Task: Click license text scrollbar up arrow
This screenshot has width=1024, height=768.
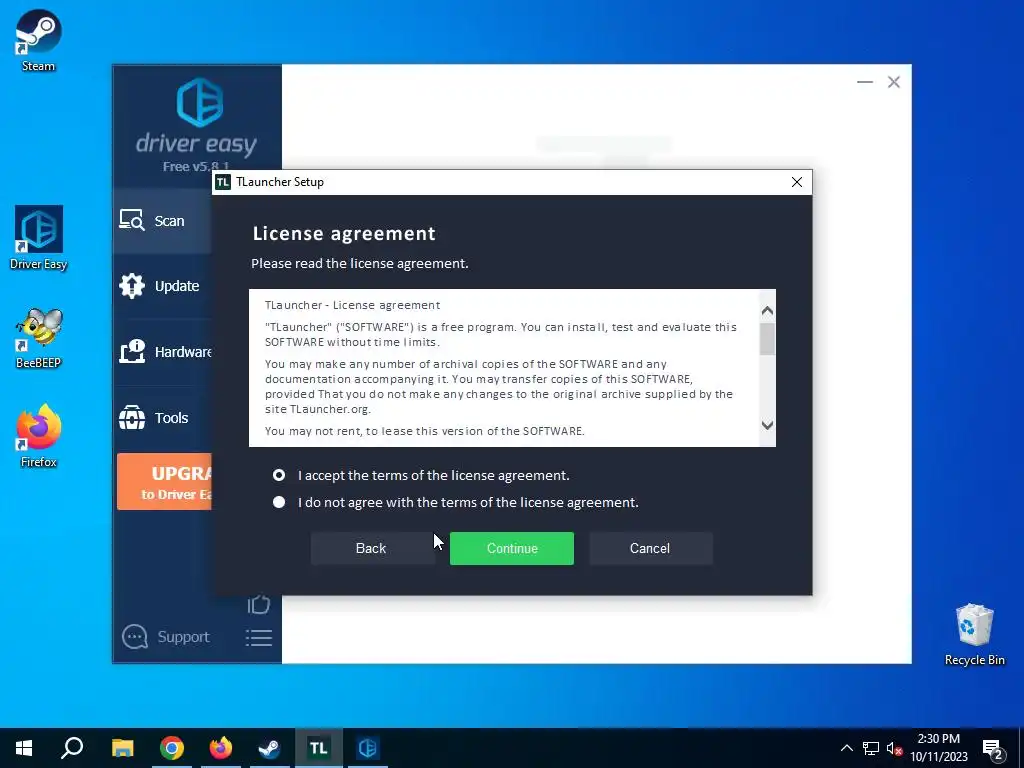Action: (x=767, y=310)
